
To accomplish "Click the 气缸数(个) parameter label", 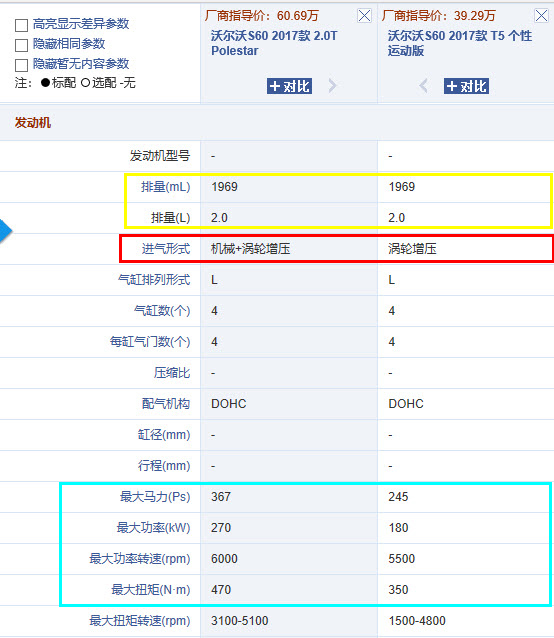I will coord(162,311).
